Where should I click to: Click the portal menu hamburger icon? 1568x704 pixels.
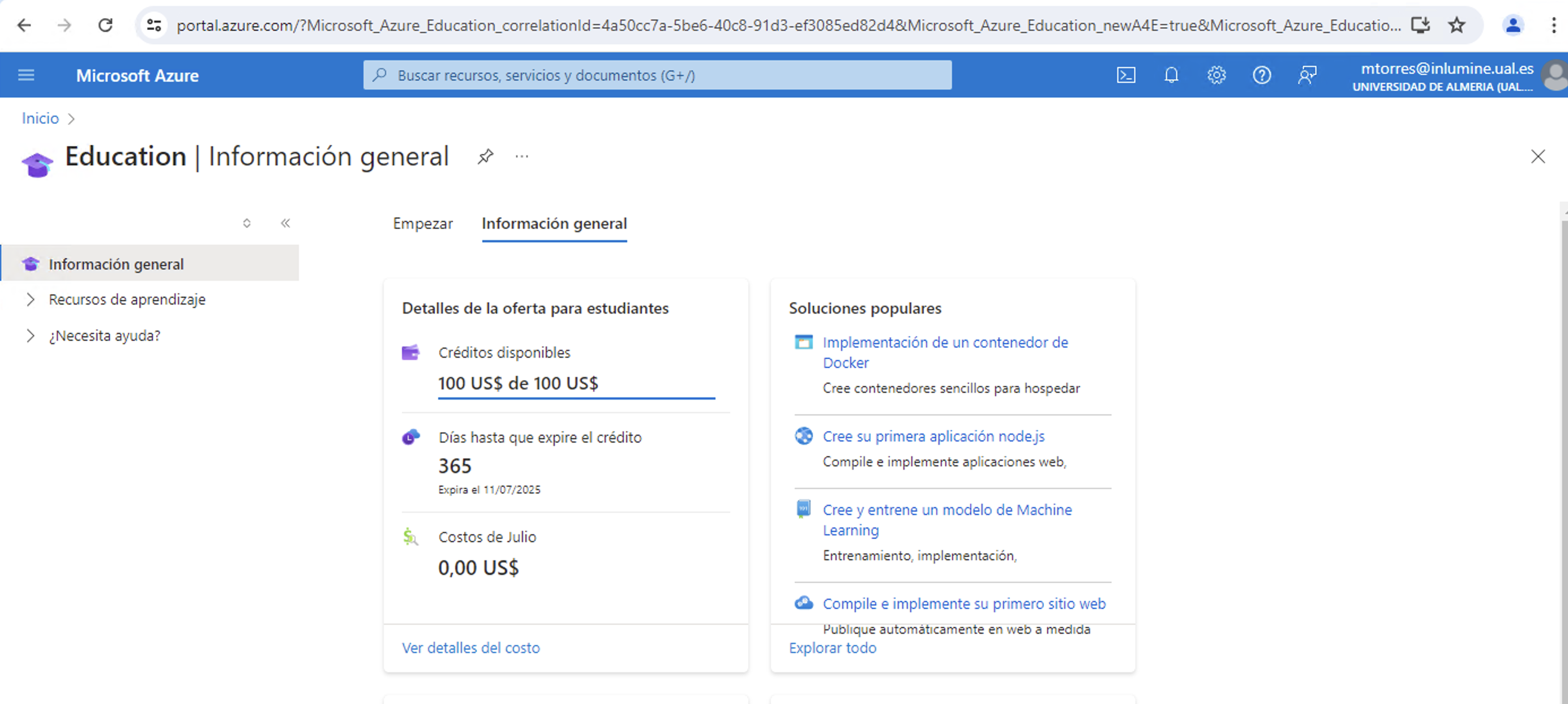click(27, 75)
